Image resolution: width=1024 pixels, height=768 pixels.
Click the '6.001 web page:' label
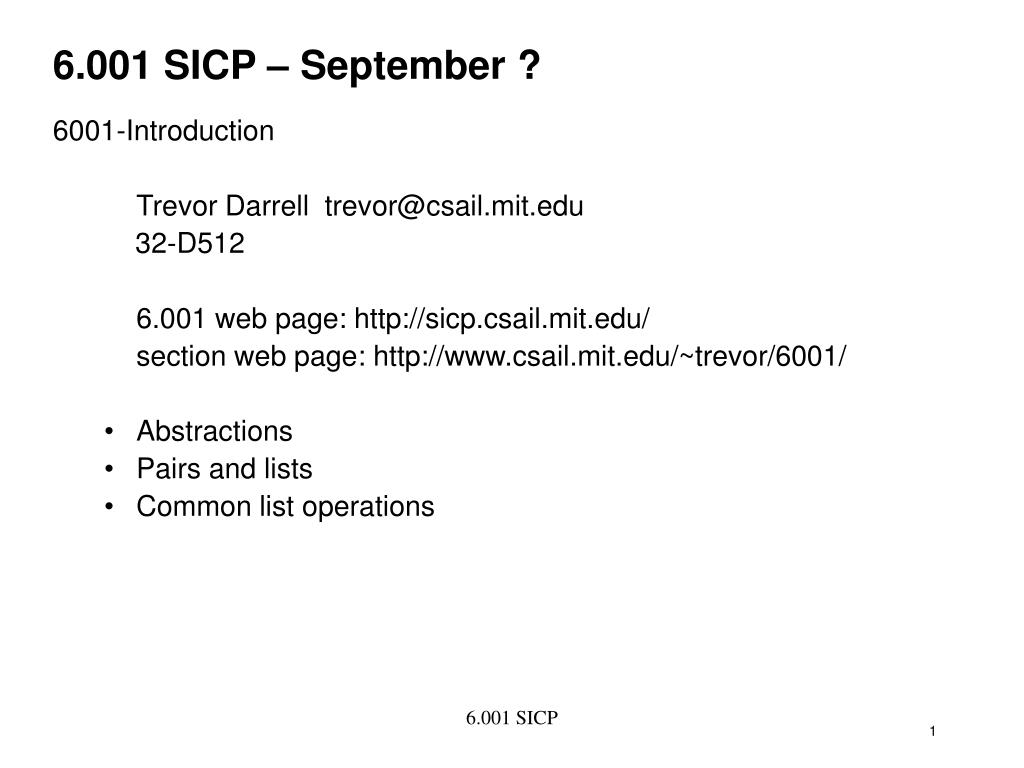coord(242,319)
